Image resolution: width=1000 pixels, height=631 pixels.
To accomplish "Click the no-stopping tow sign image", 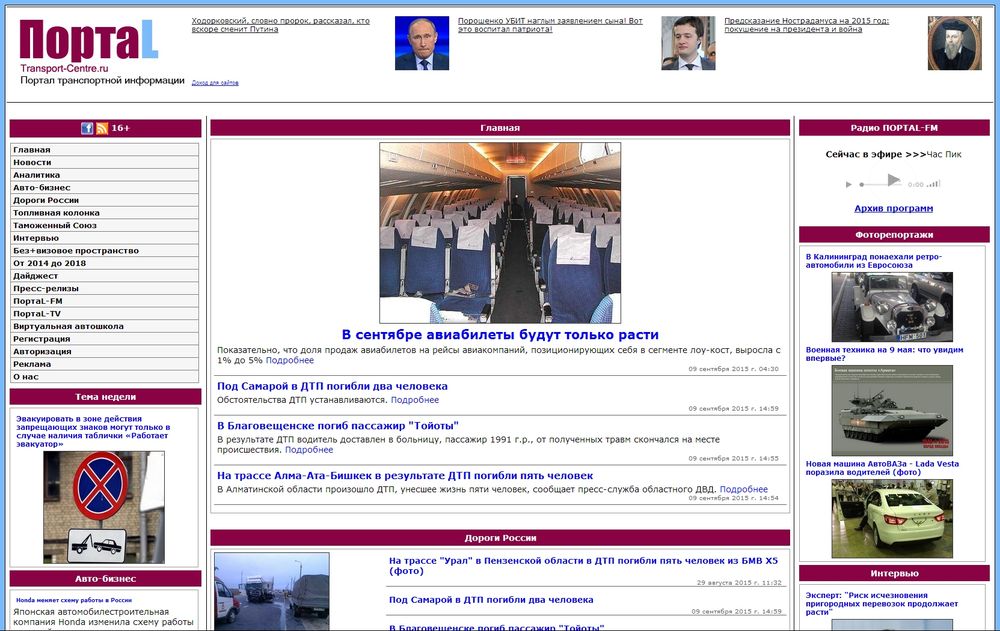I will (104, 507).
